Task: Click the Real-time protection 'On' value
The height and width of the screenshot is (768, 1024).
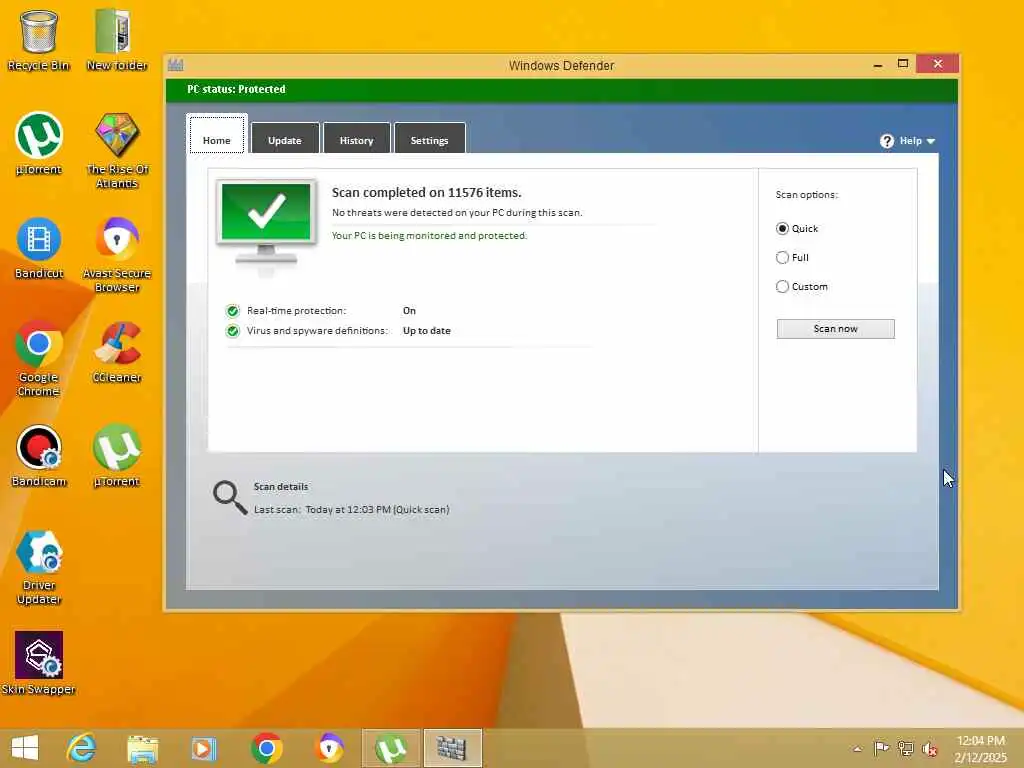Action: pos(409,311)
